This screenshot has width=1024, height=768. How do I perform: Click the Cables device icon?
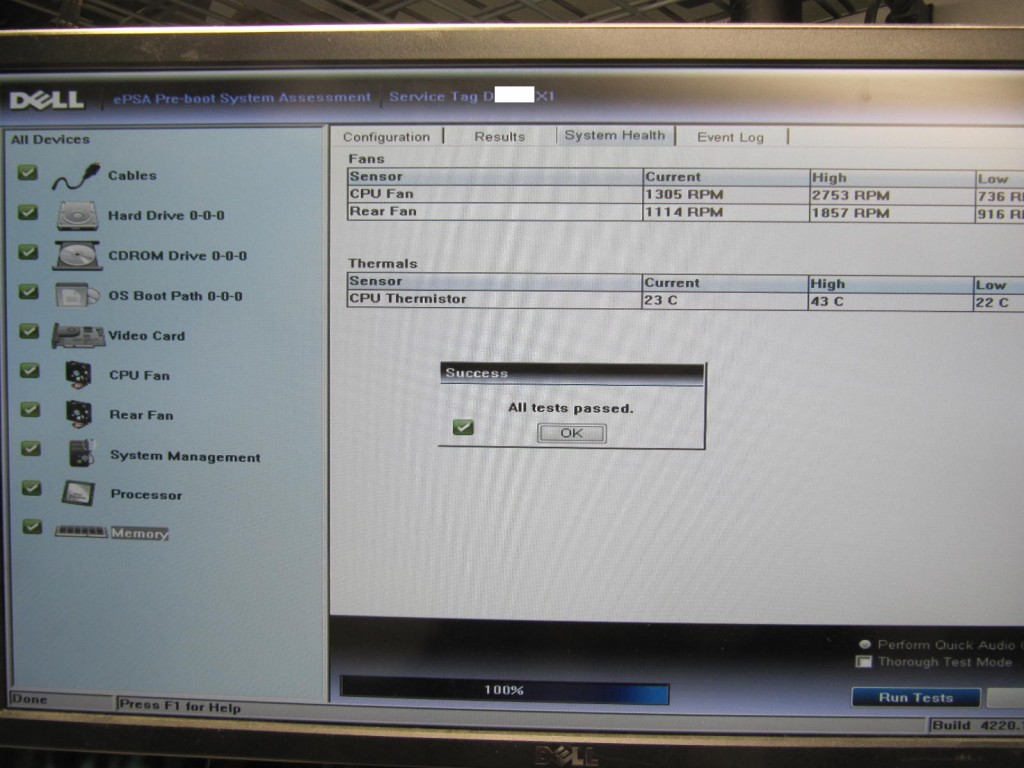point(76,176)
